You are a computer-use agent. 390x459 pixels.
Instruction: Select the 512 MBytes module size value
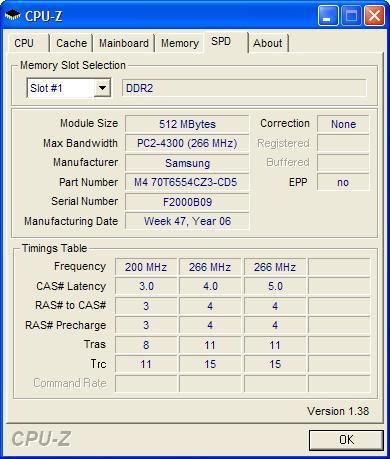(x=187, y=124)
